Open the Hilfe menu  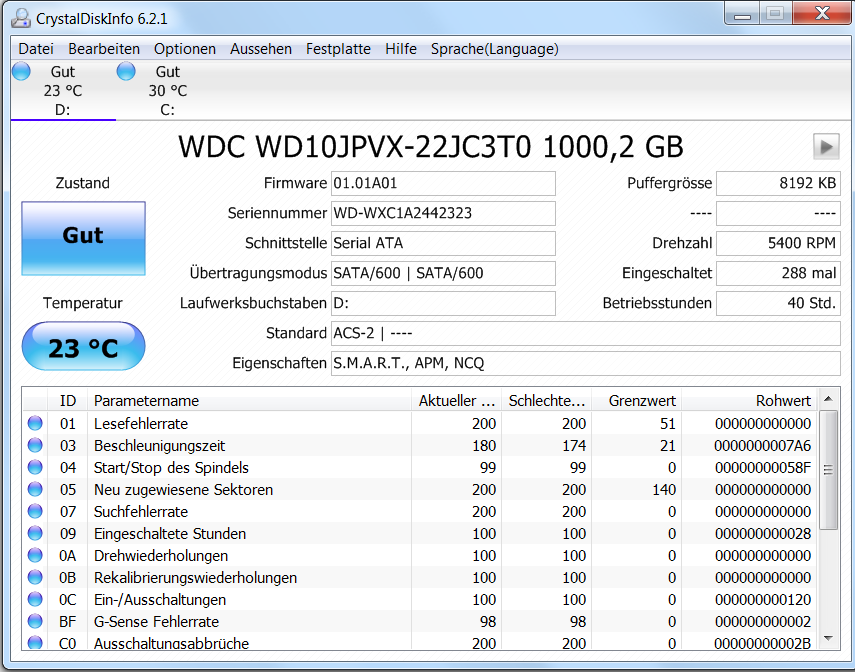(401, 49)
